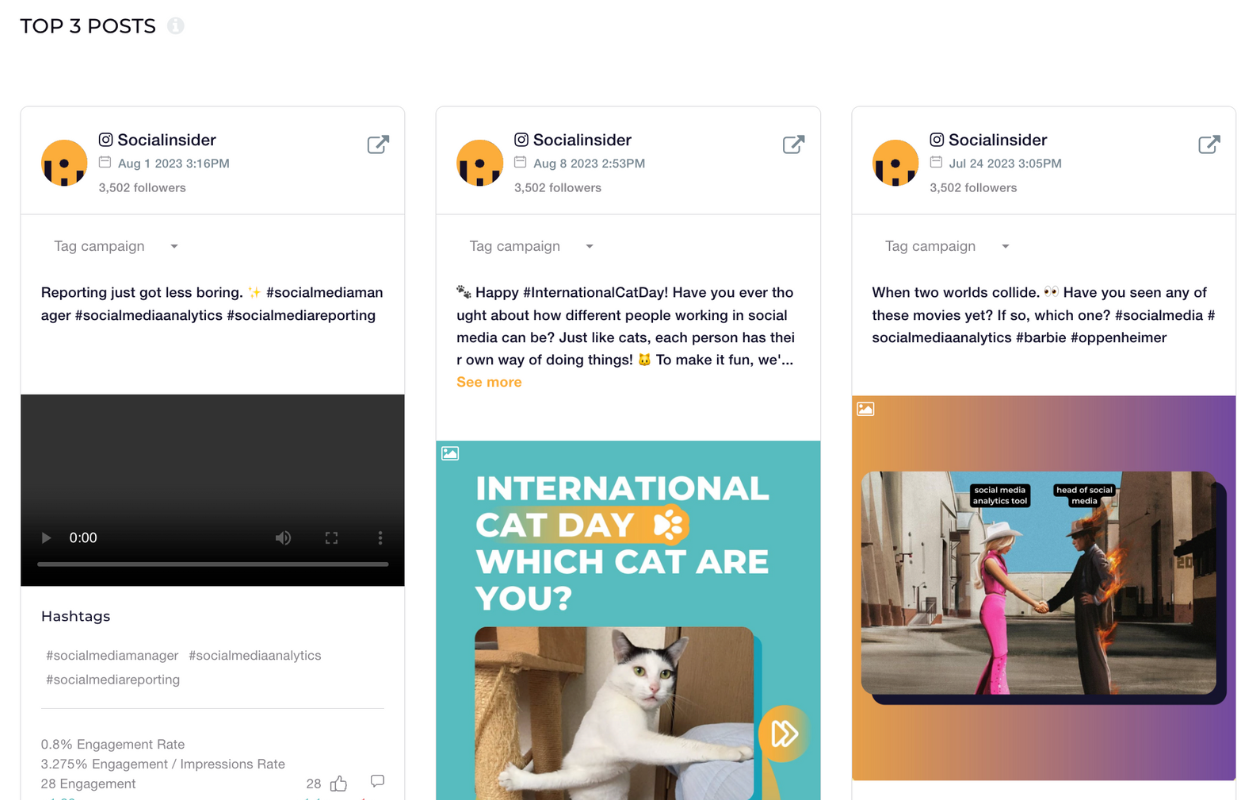Screen dimensions: 1260x800
Task: Click the 3.275% Engagement / Impressions Rate stat
Action: point(163,765)
